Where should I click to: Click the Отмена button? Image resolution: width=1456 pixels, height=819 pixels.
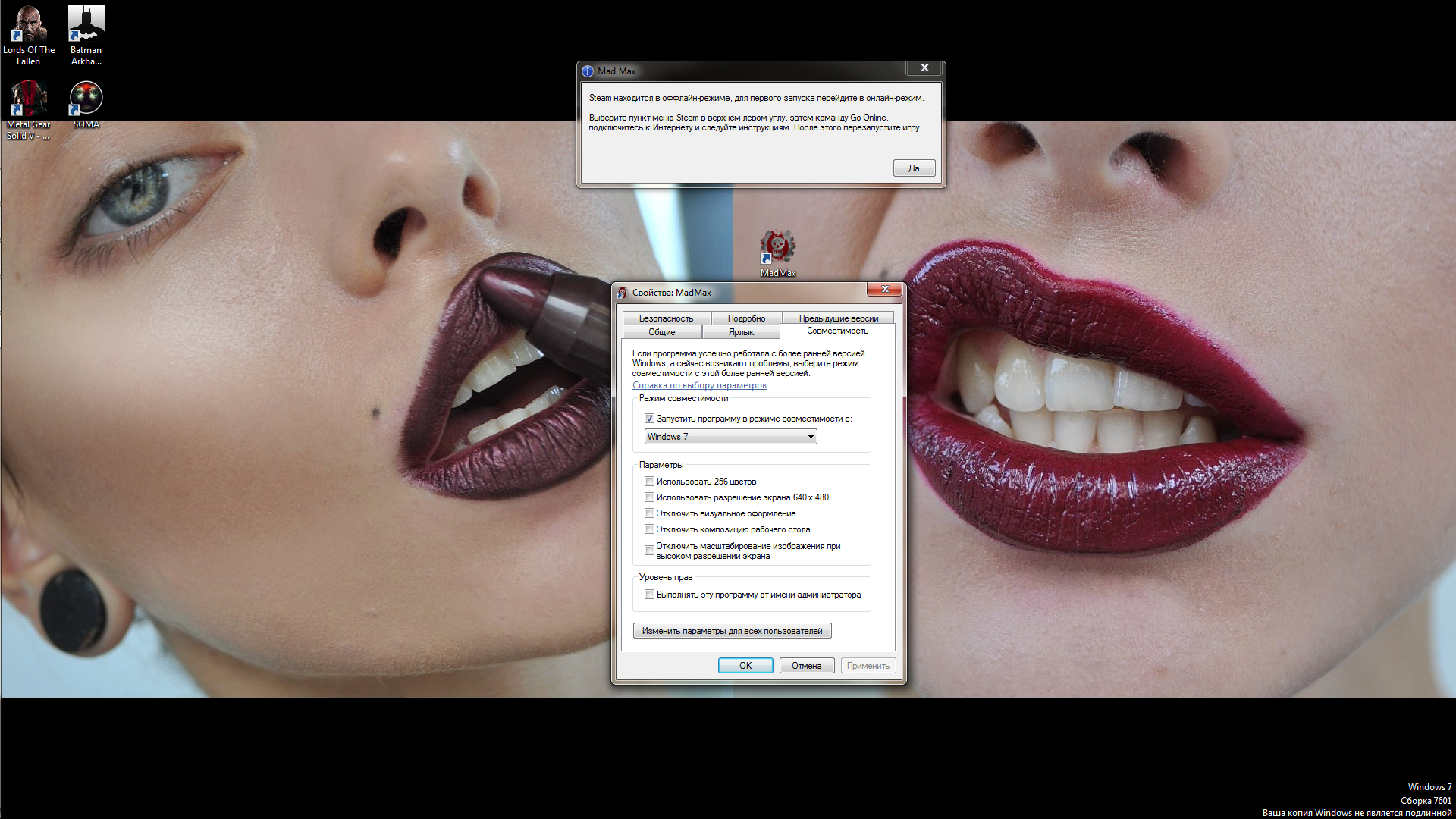click(x=807, y=666)
